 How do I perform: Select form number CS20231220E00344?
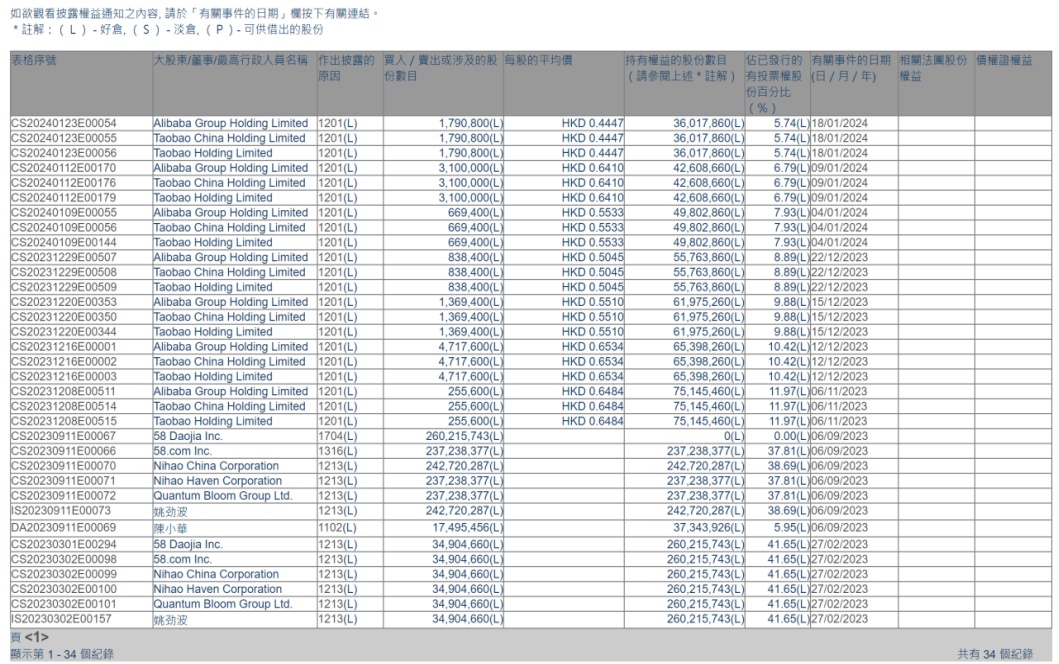tap(64, 332)
